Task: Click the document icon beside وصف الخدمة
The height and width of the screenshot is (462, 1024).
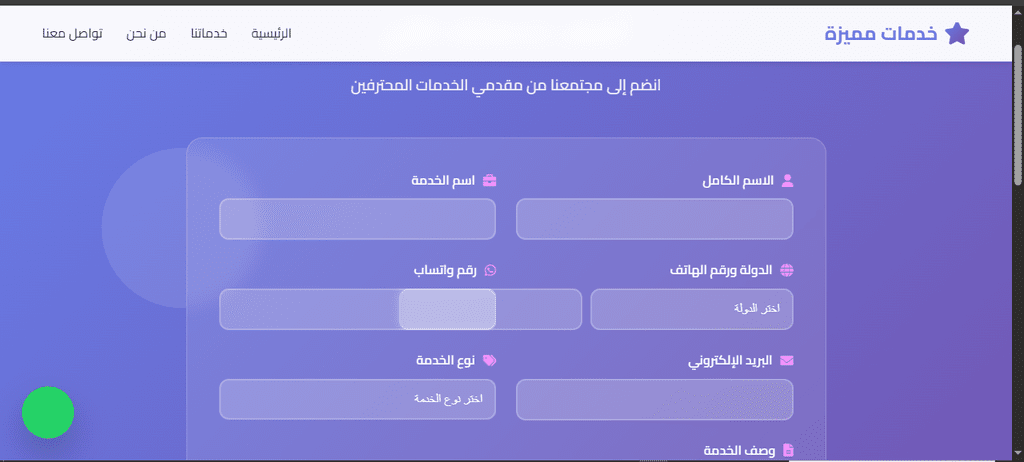Action: tap(788, 450)
